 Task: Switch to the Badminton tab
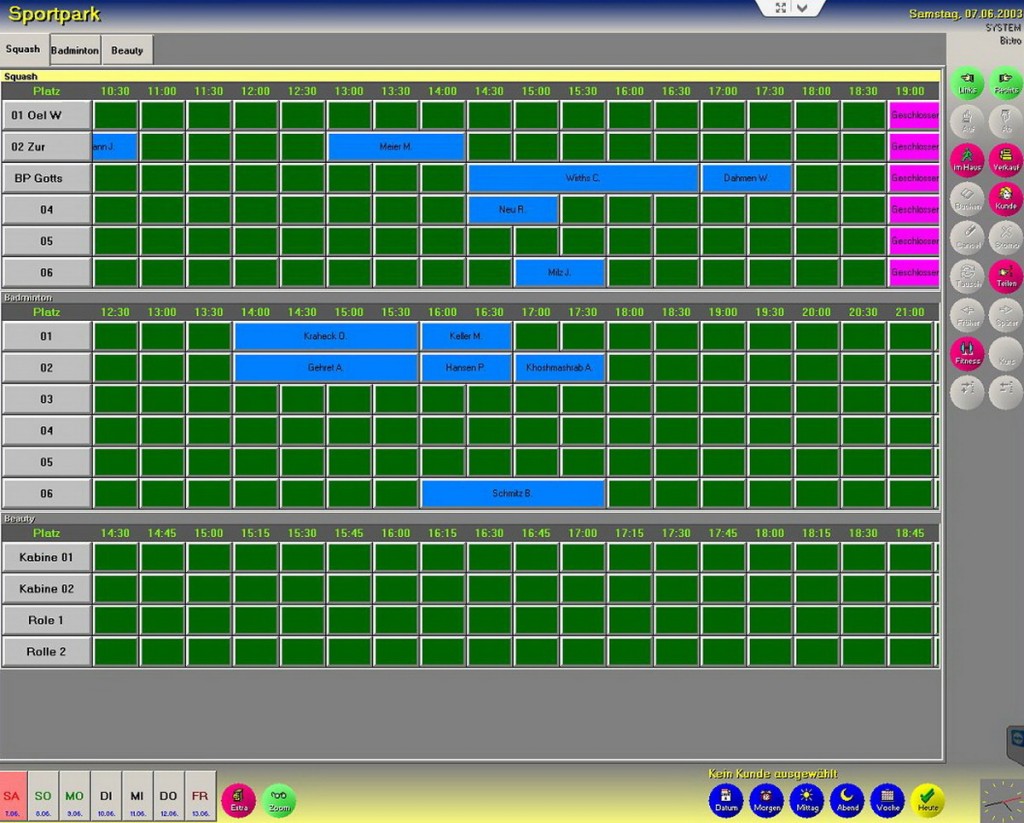[x=75, y=50]
